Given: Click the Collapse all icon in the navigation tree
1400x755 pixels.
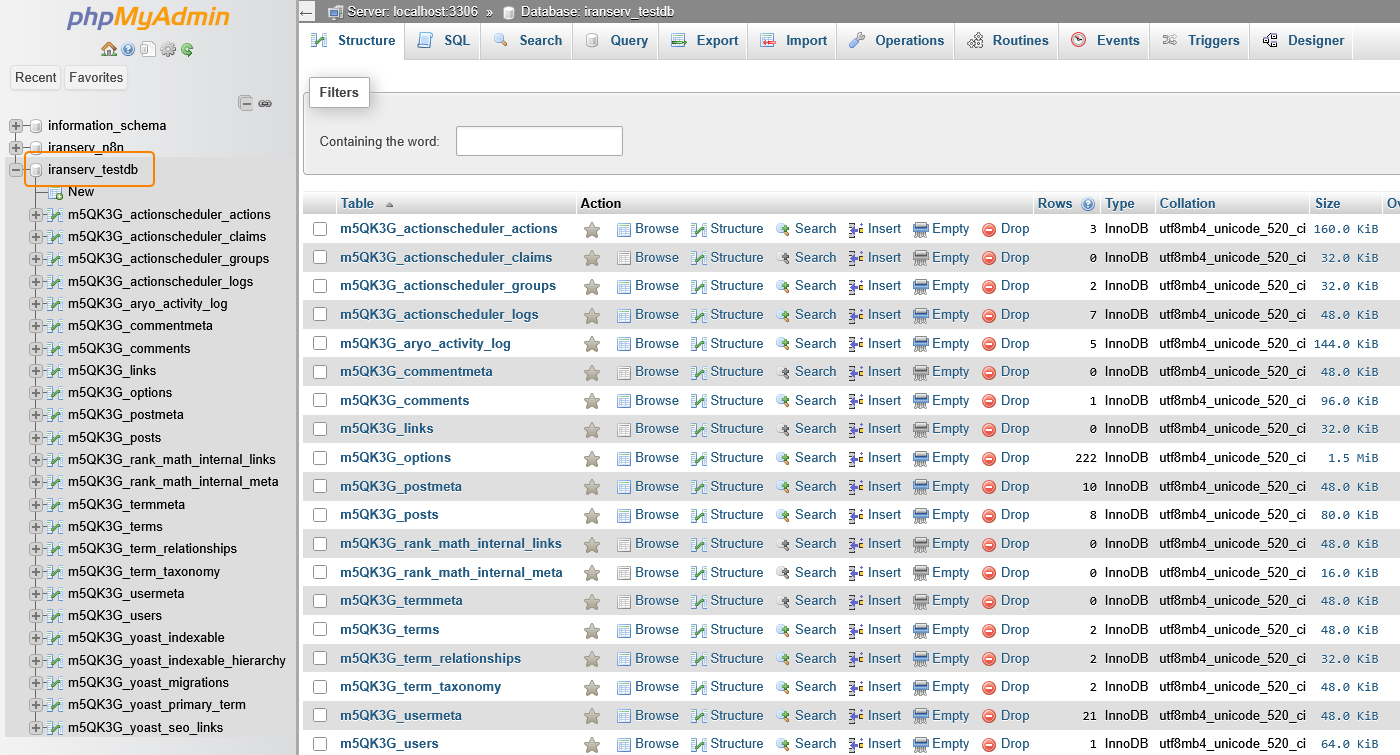Looking at the screenshot, I should (x=245, y=103).
